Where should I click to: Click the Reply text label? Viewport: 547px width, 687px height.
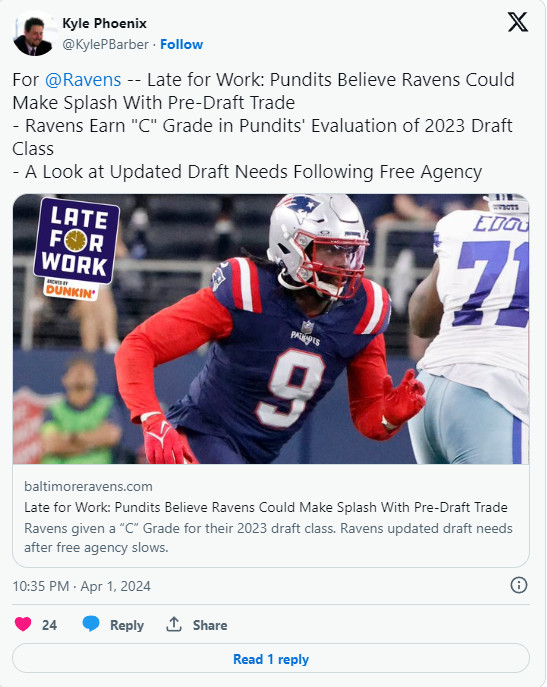click(127, 625)
